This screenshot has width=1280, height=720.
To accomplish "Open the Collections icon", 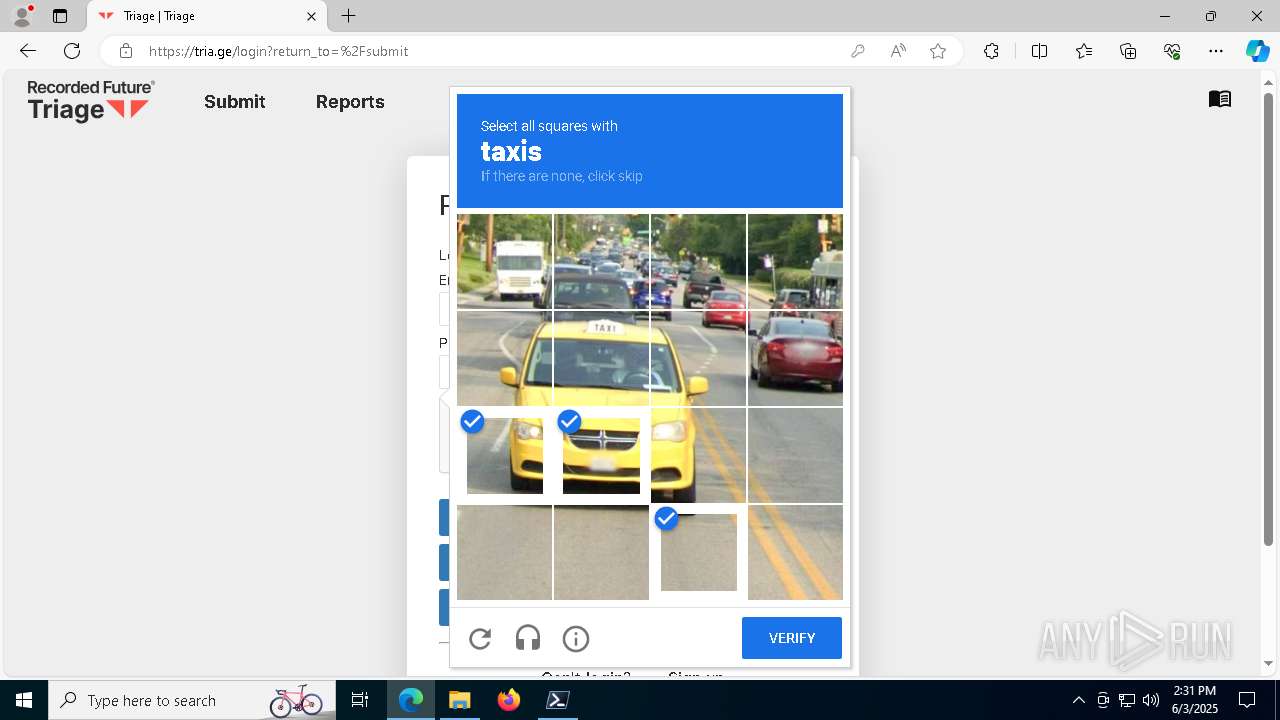I will click(1128, 51).
